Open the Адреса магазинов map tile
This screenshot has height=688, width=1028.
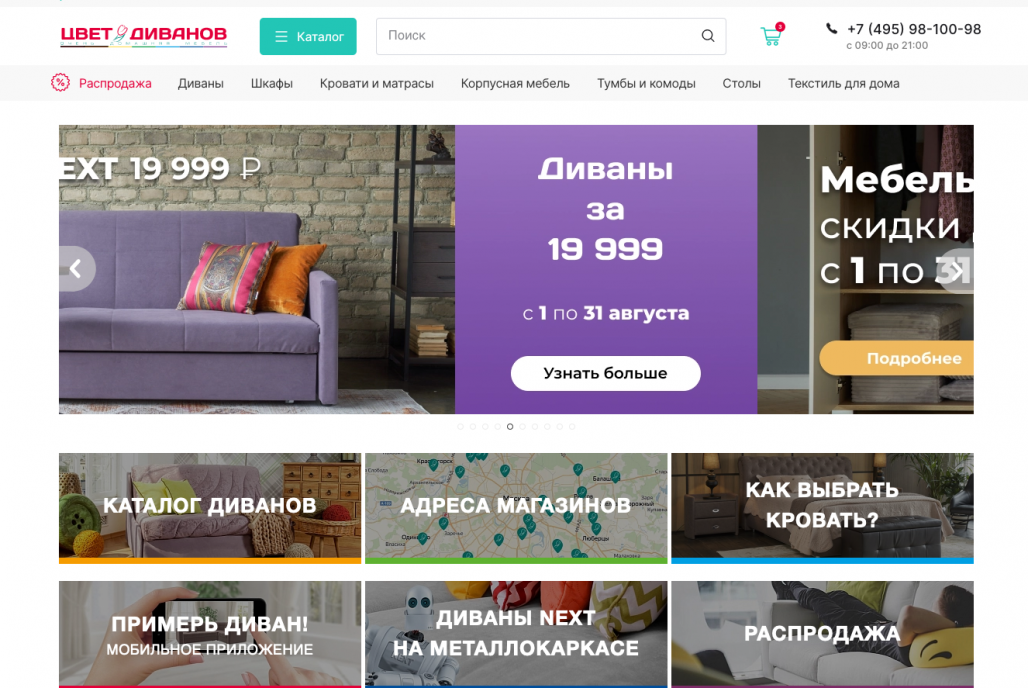pos(516,508)
